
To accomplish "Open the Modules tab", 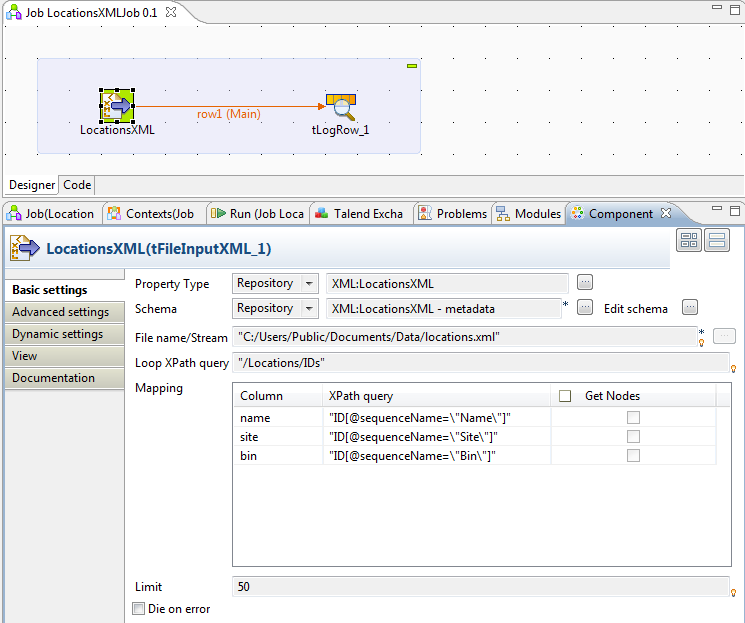I will [x=529, y=214].
